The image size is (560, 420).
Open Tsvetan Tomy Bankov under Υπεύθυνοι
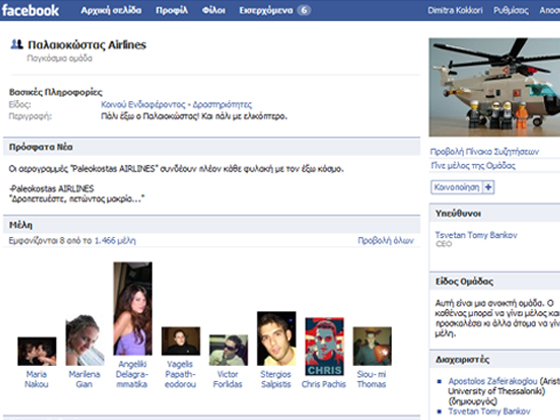coord(476,235)
